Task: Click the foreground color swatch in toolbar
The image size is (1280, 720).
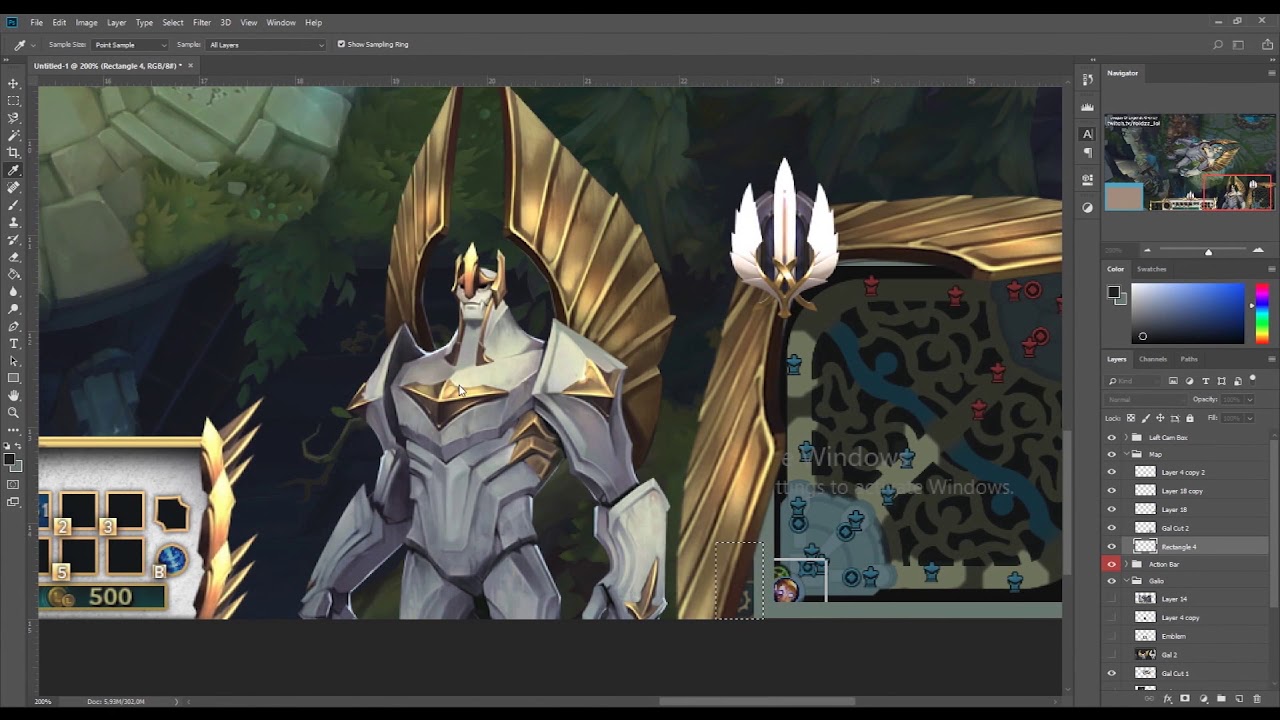Action: [9, 460]
